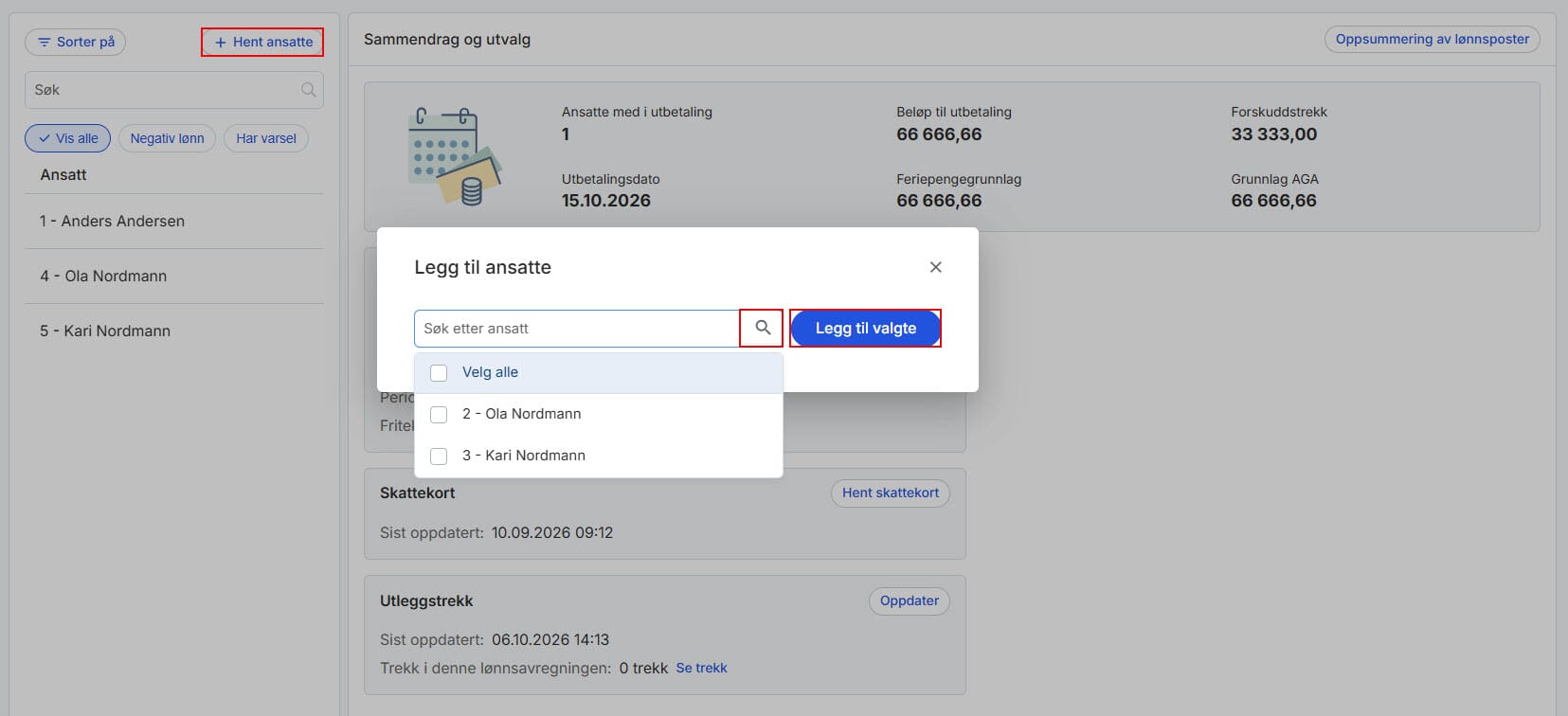Click the Grunnlag AGA value 66 666,66

coord(1273,200)
